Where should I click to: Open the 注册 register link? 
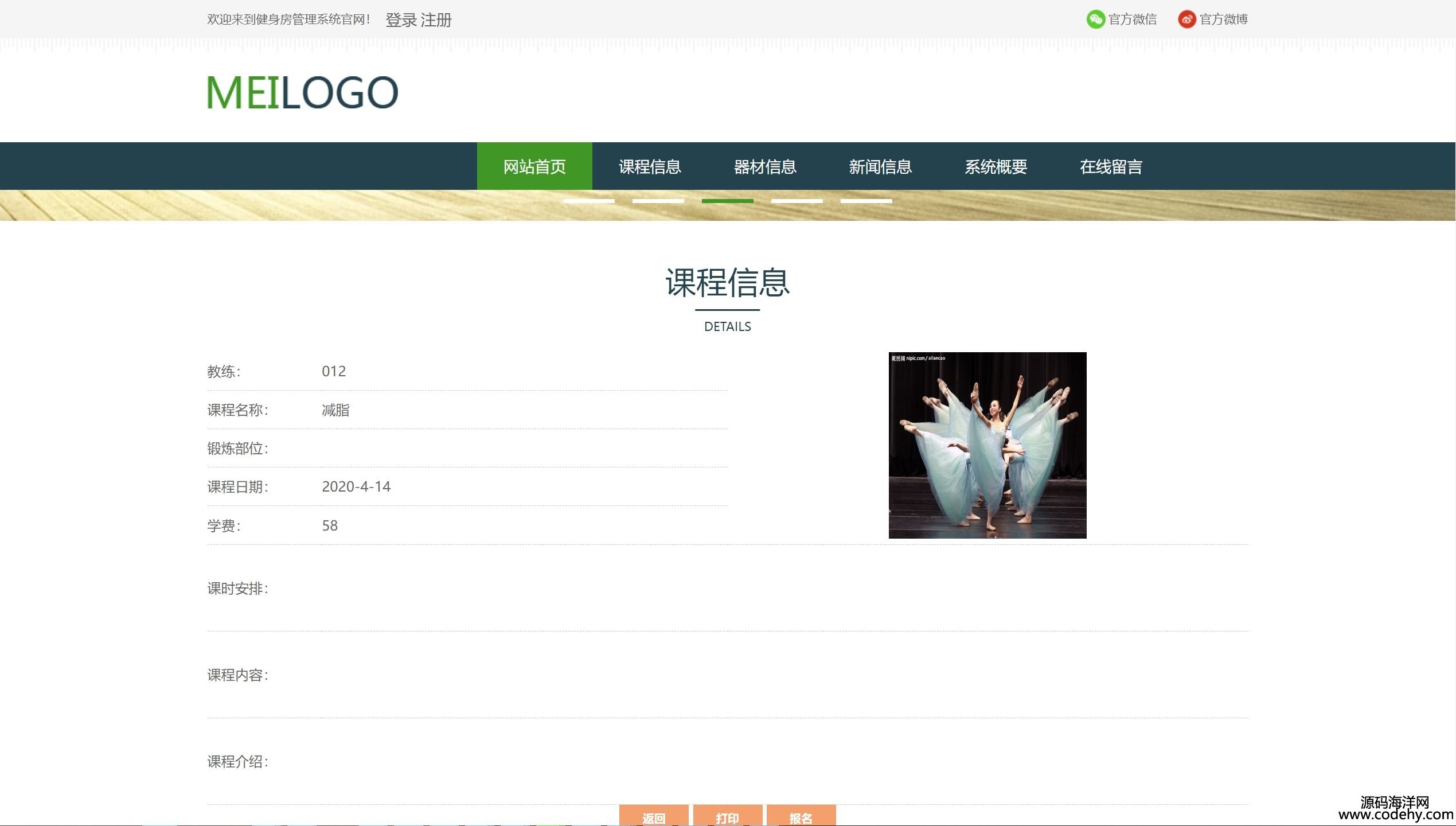tap(436, 20)
